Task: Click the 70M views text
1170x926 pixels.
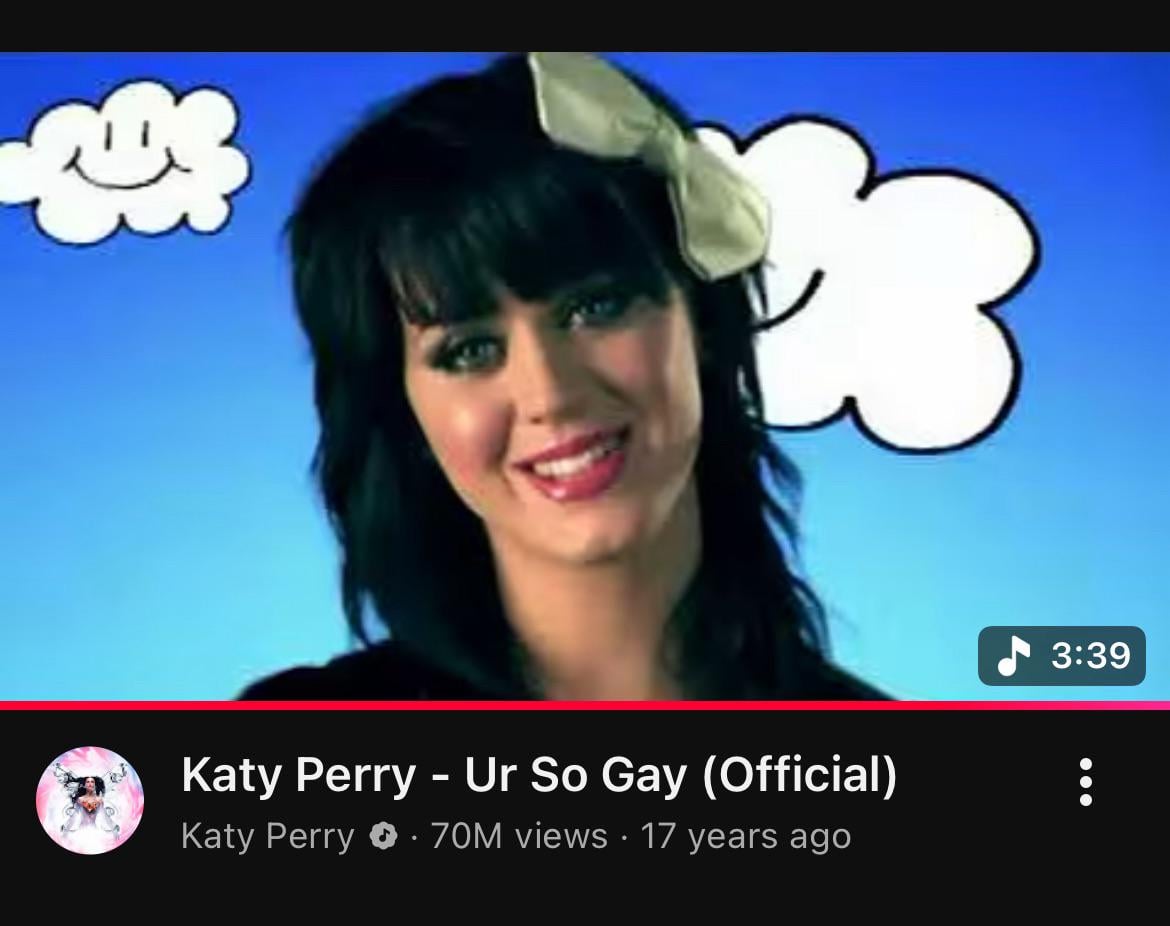Action: (519, 836)
